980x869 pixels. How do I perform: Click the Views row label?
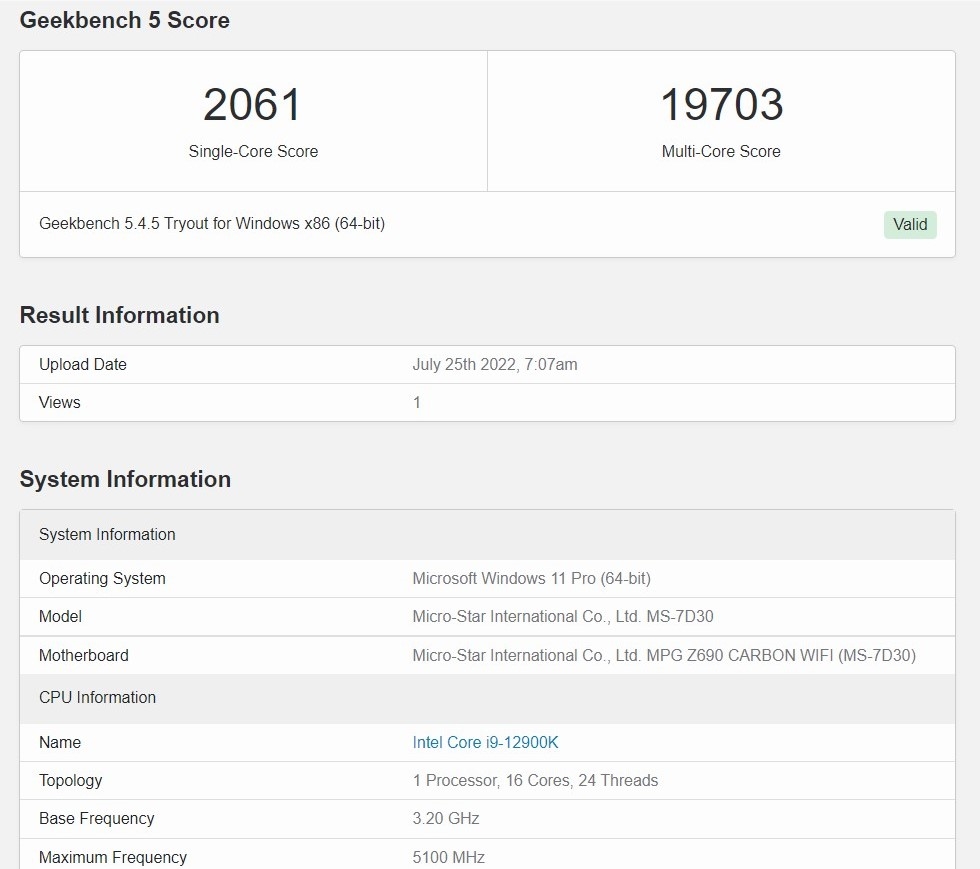[x=60, y=402]
